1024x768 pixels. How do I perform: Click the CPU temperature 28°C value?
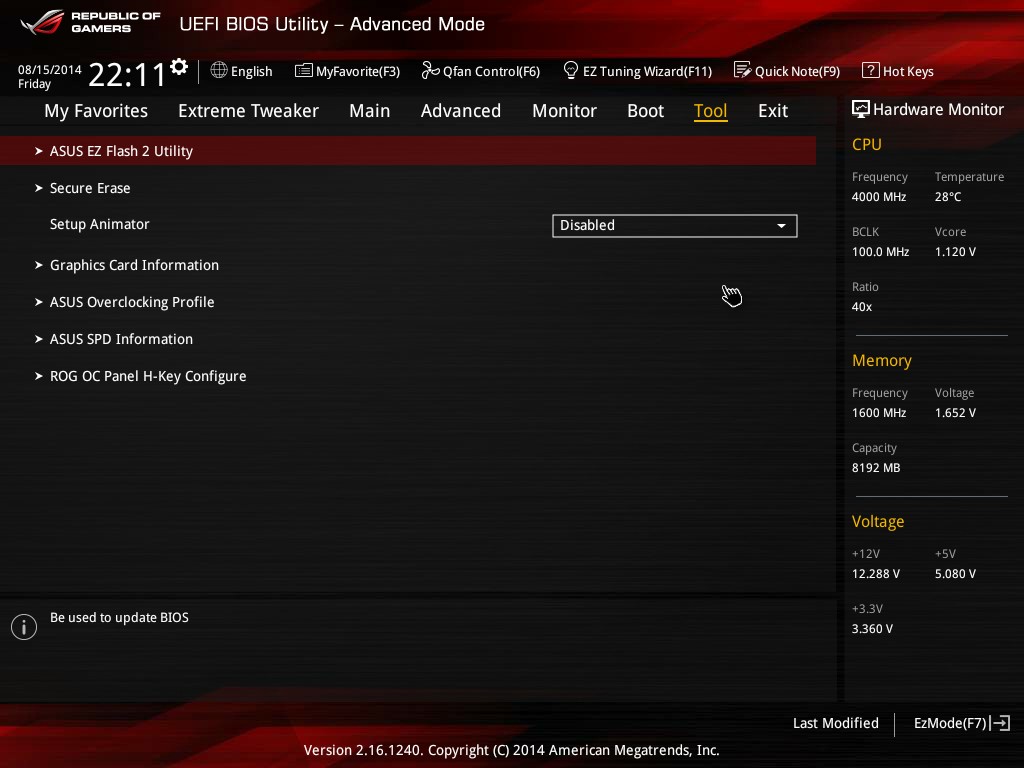(x=948, y=197)
